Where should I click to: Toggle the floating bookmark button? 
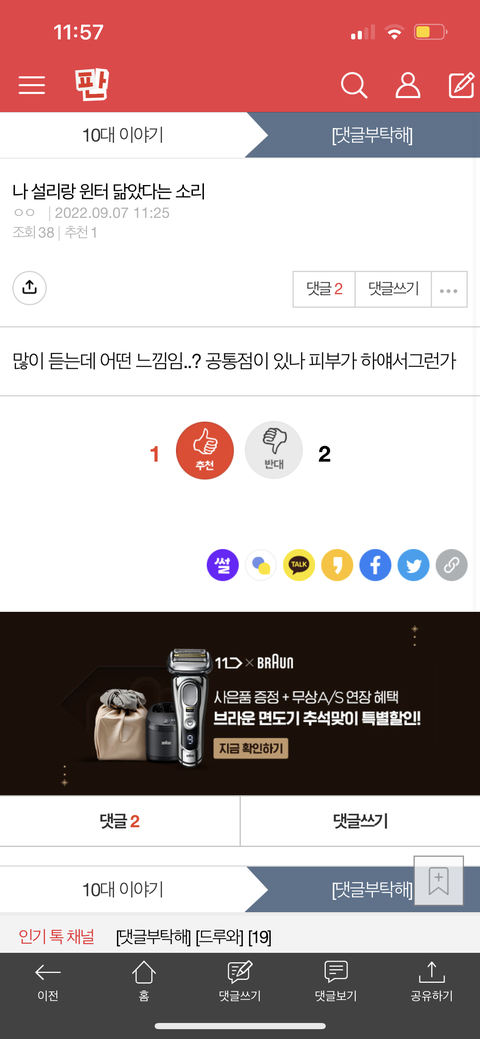pos(438,881)
